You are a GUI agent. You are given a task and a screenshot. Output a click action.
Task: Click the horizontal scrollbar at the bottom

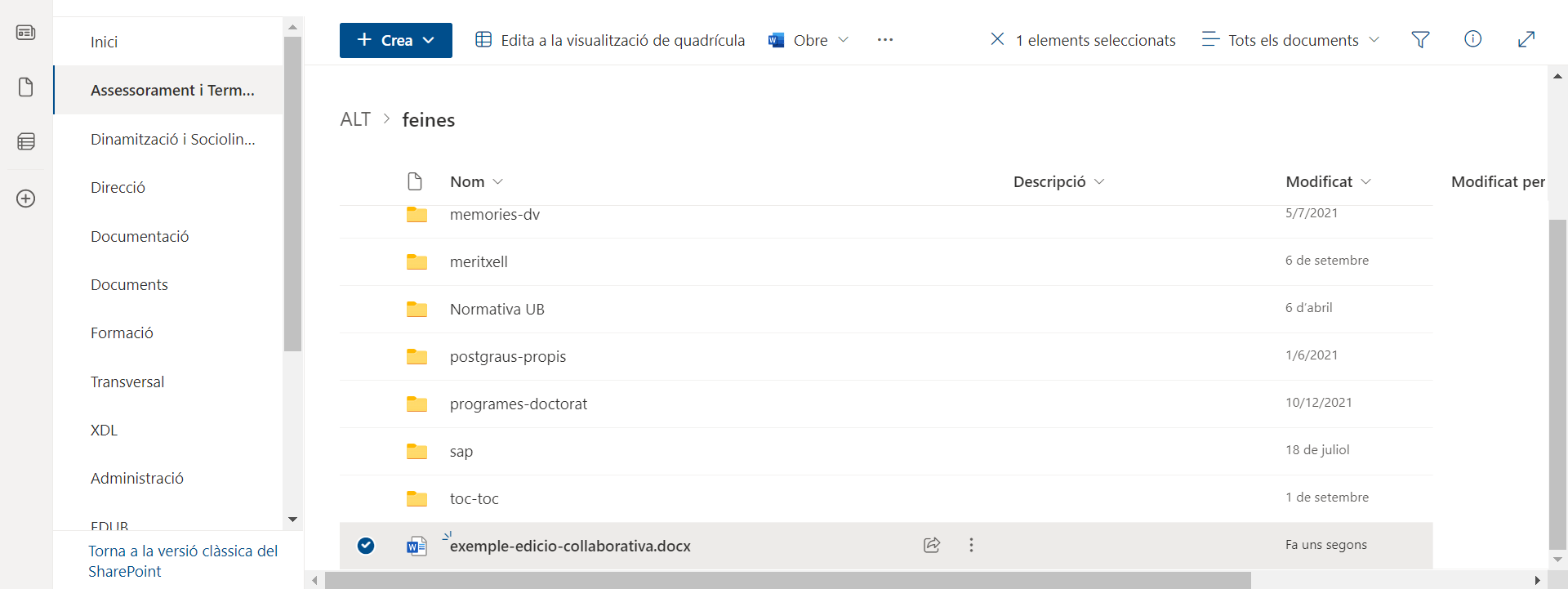(x=787, y=580)
